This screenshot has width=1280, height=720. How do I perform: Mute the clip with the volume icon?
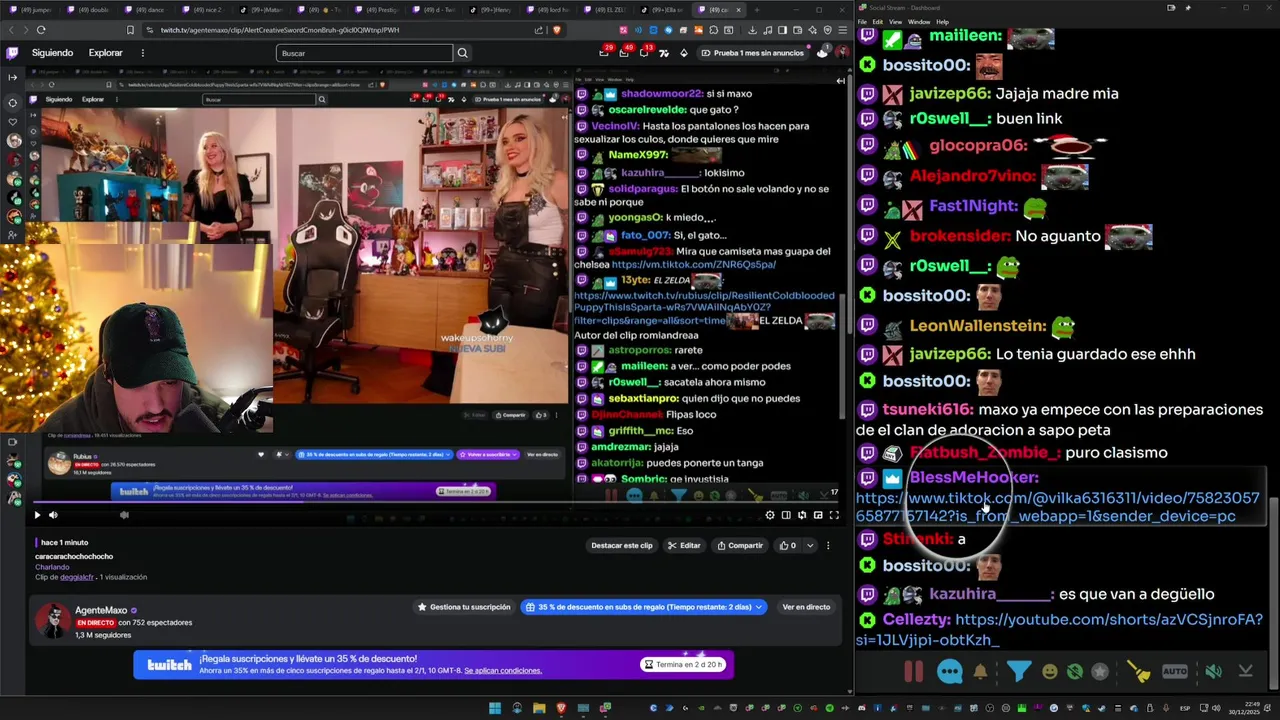(53, 515)
